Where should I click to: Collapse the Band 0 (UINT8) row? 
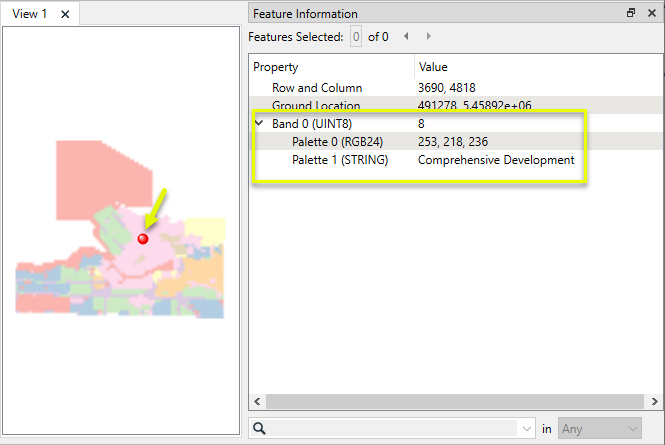259,124
